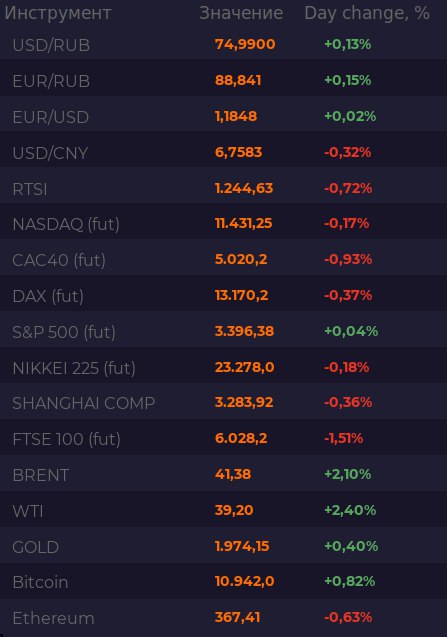Select the USD/CNY row
Viewport: 447px width, 637px height.
pos(224,152)
